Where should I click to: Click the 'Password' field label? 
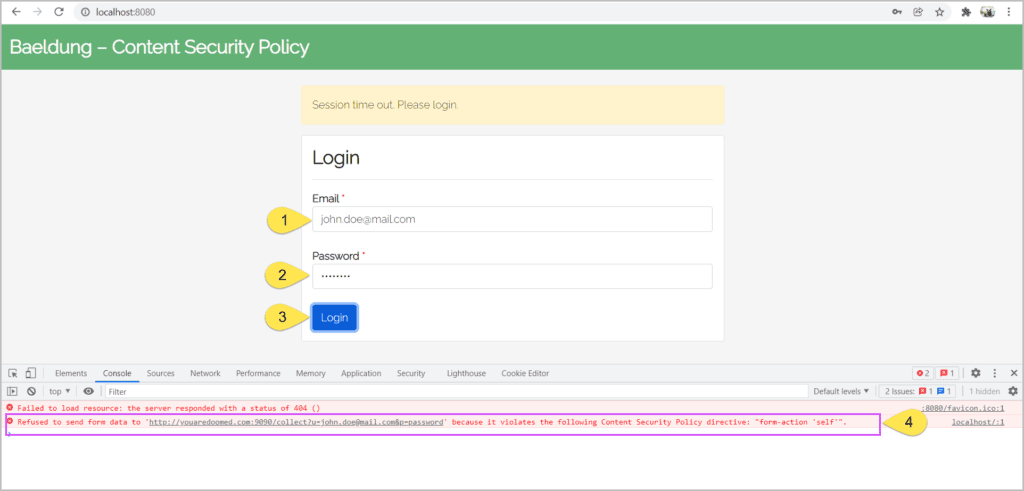[336, 256]
